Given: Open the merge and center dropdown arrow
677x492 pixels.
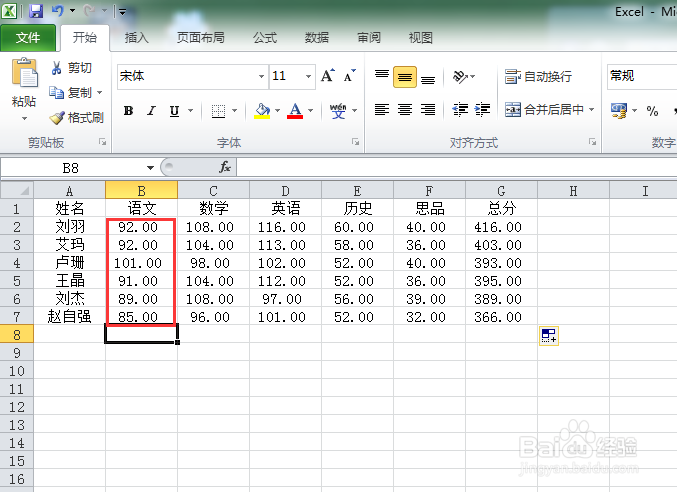Looking at the screenshot, I should tap(592, 110).
